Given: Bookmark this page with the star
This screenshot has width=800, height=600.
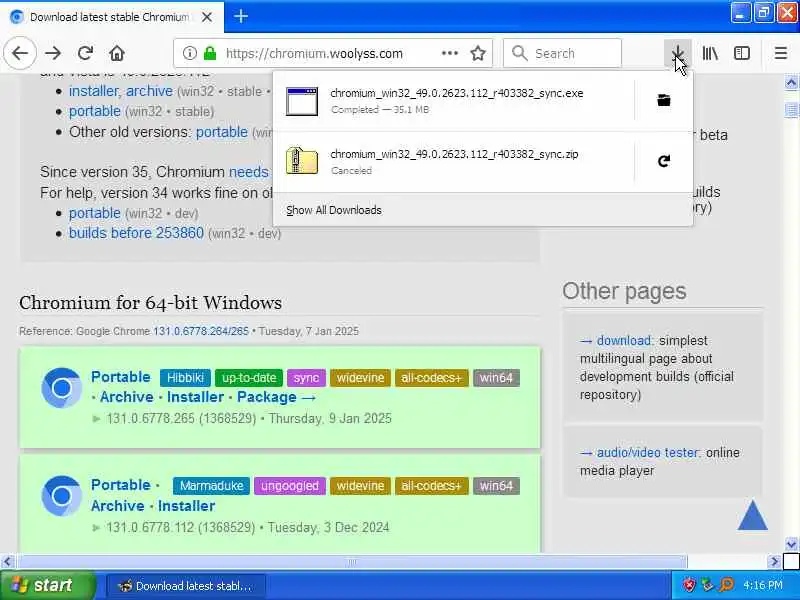Looking at the screenshot, I should pyautogui.click(x=478, y=53).
